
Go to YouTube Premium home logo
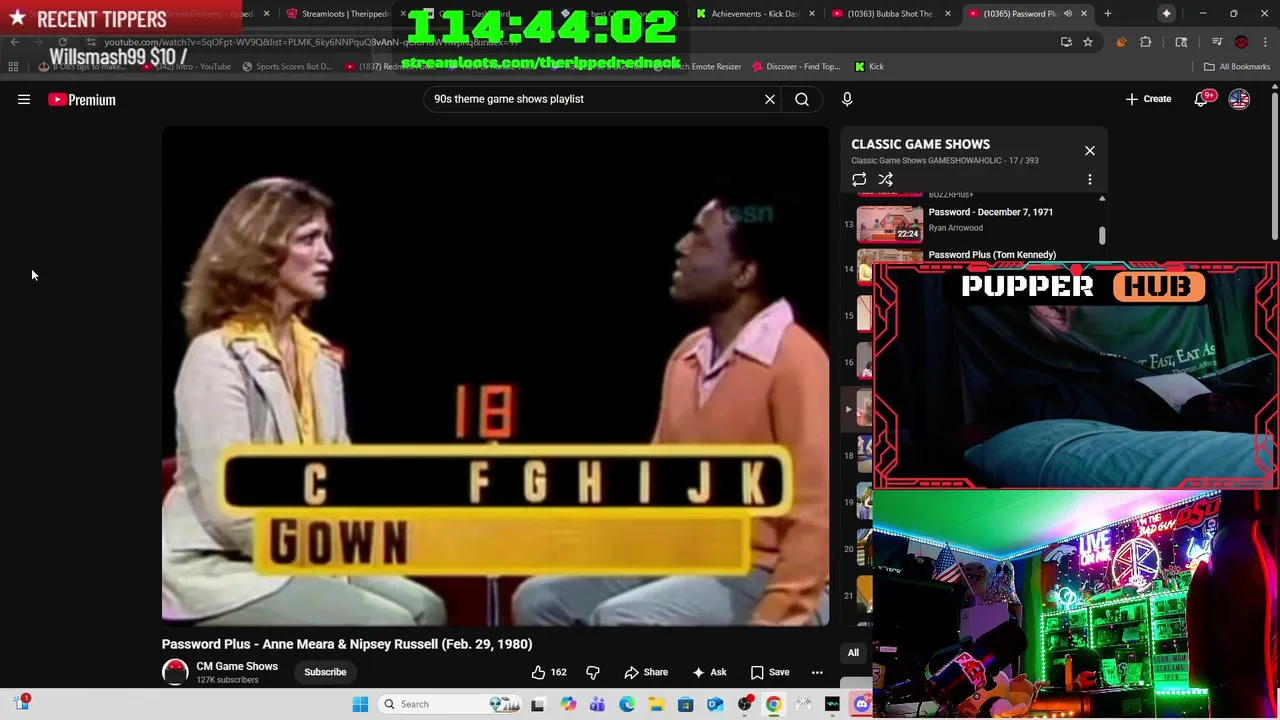pyautogui.click(x=82, y=99)
